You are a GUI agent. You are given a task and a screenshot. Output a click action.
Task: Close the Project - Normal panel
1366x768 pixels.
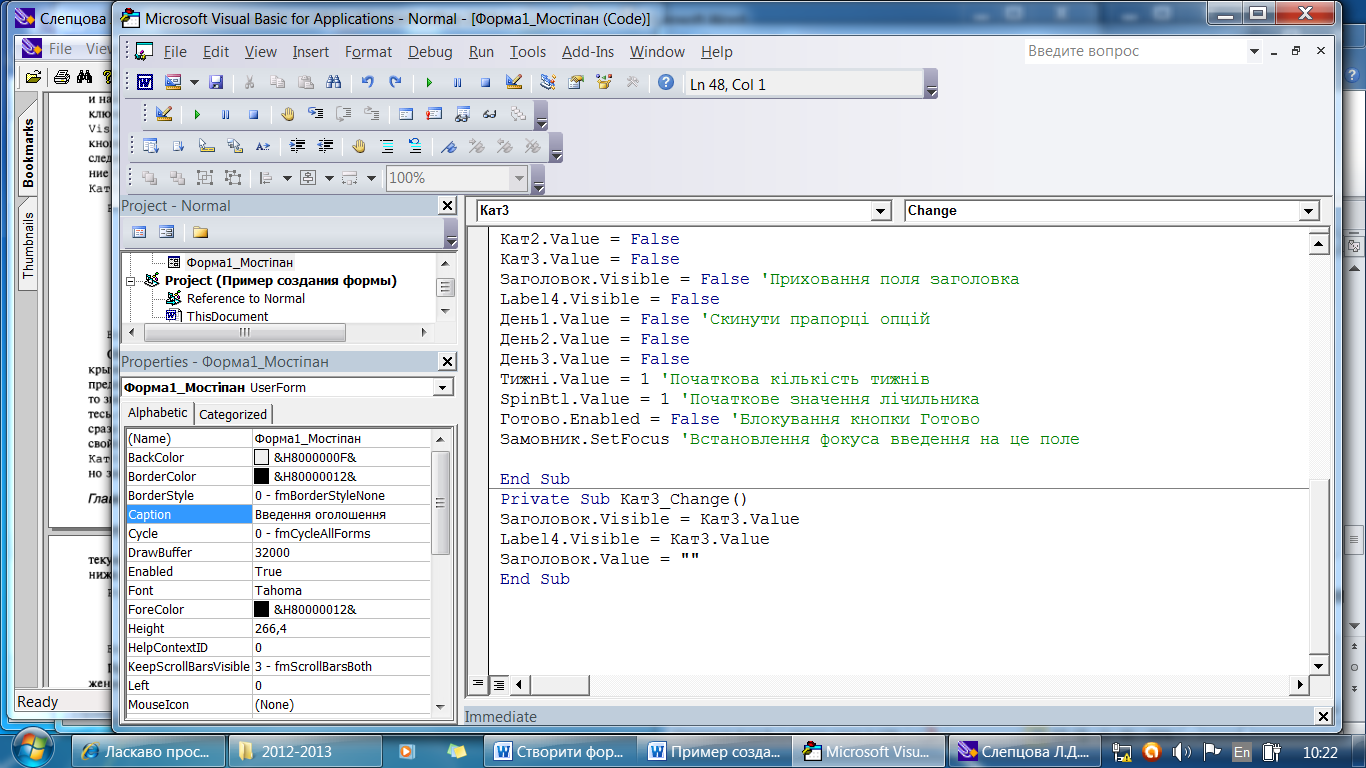point(447,205)
